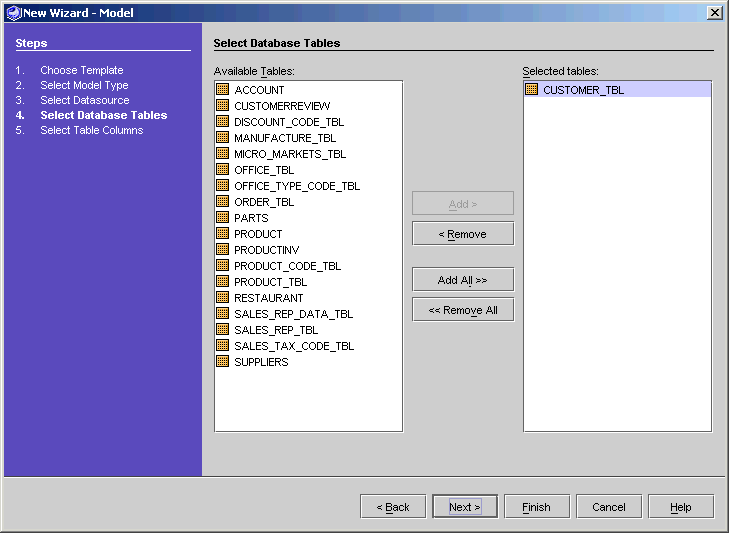Open Help for the wizard

coord(681,506)
